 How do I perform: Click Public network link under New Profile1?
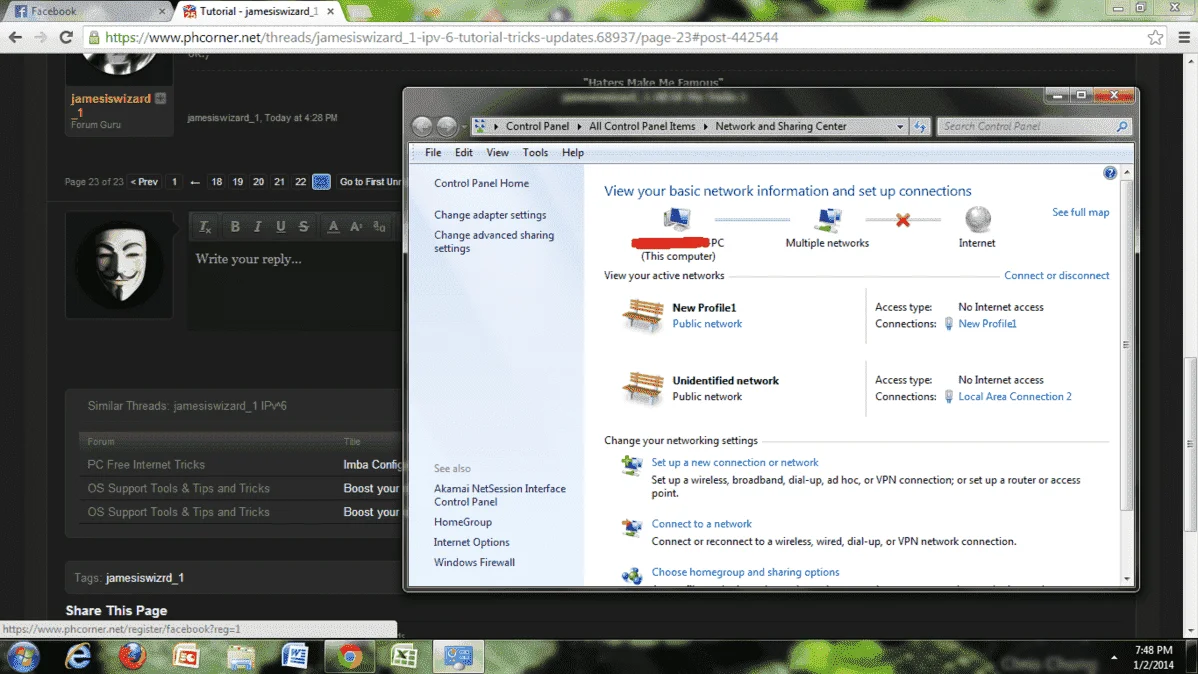tap(707, 323)
